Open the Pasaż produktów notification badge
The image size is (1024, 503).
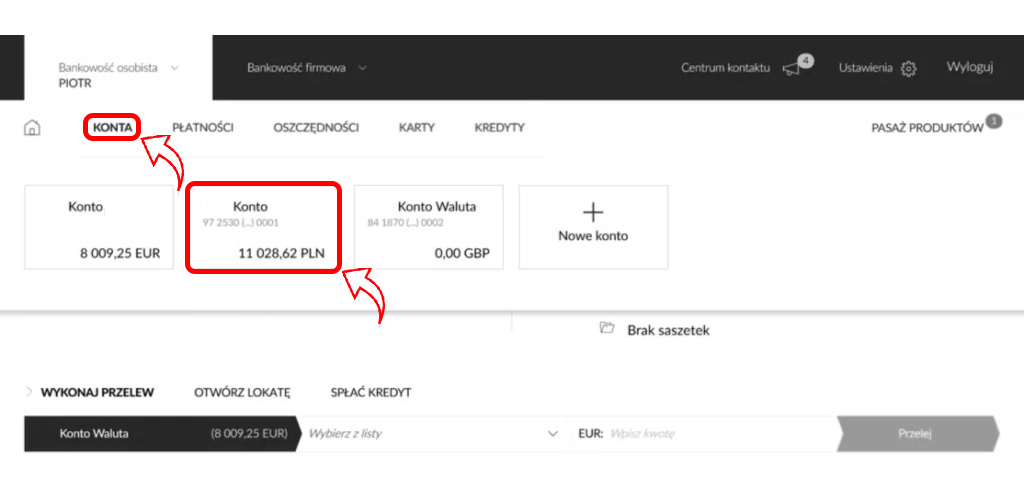pyautogui.click(x=993, y=121)
